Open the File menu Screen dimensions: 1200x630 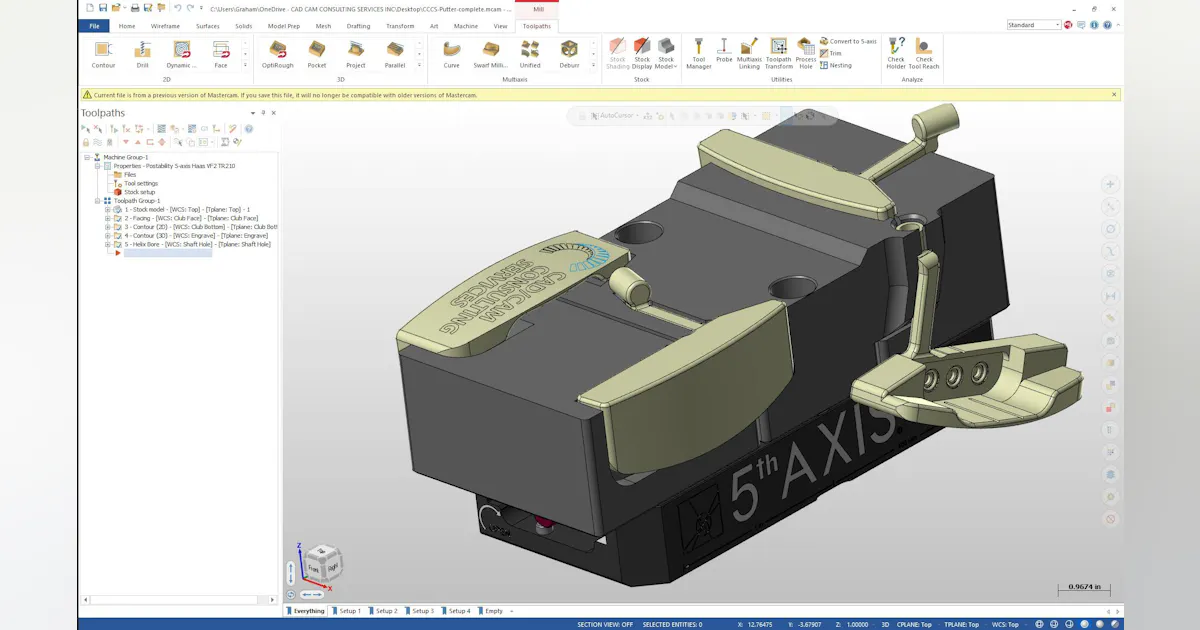[94, 26]
